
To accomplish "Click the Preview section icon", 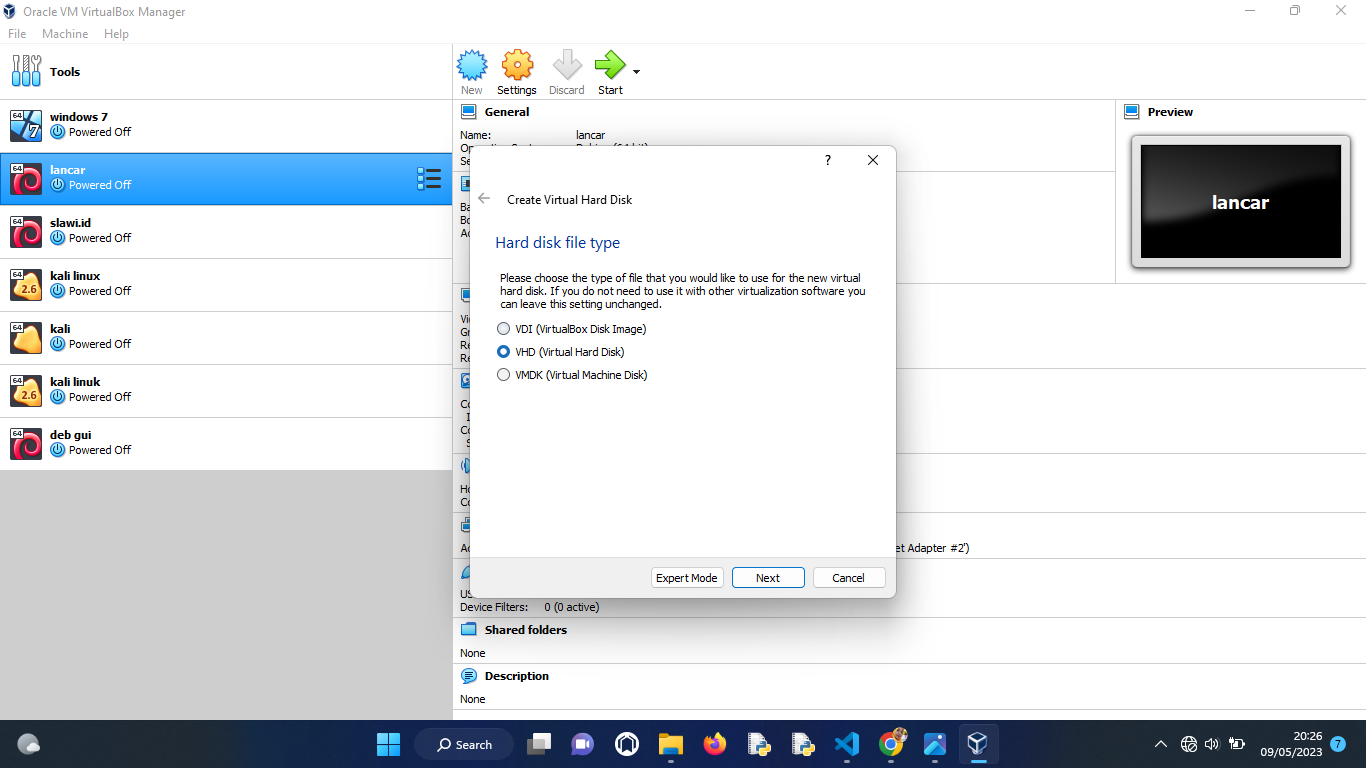I will click(x=1132, y=112).
